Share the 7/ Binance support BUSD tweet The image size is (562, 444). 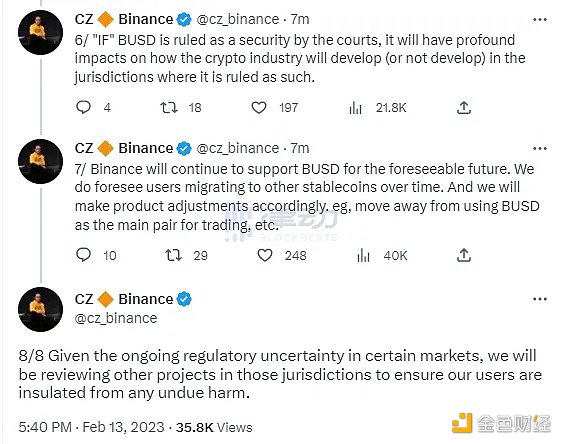point(464,255)
